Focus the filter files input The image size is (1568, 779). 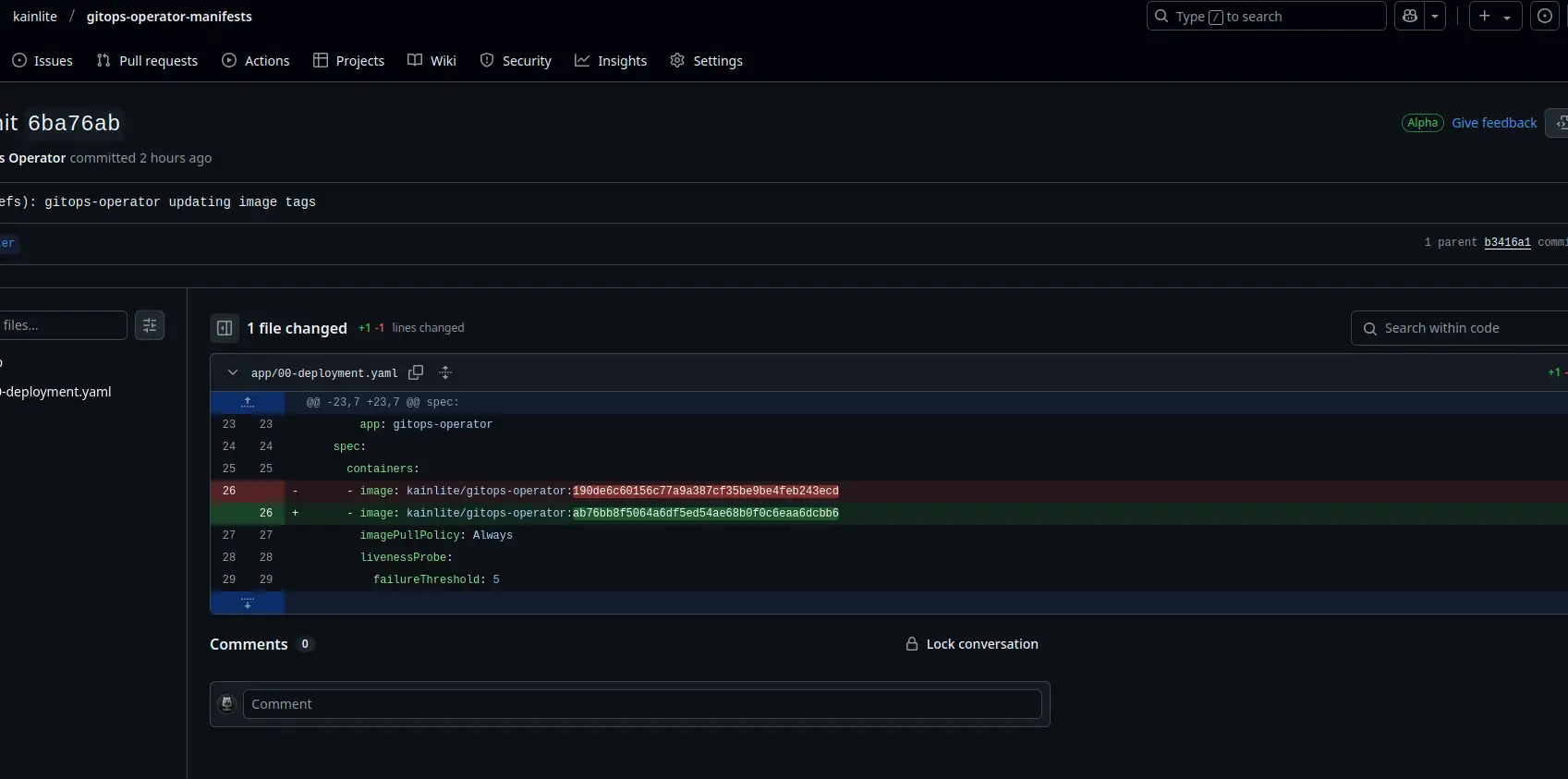[x=62, y=325]
